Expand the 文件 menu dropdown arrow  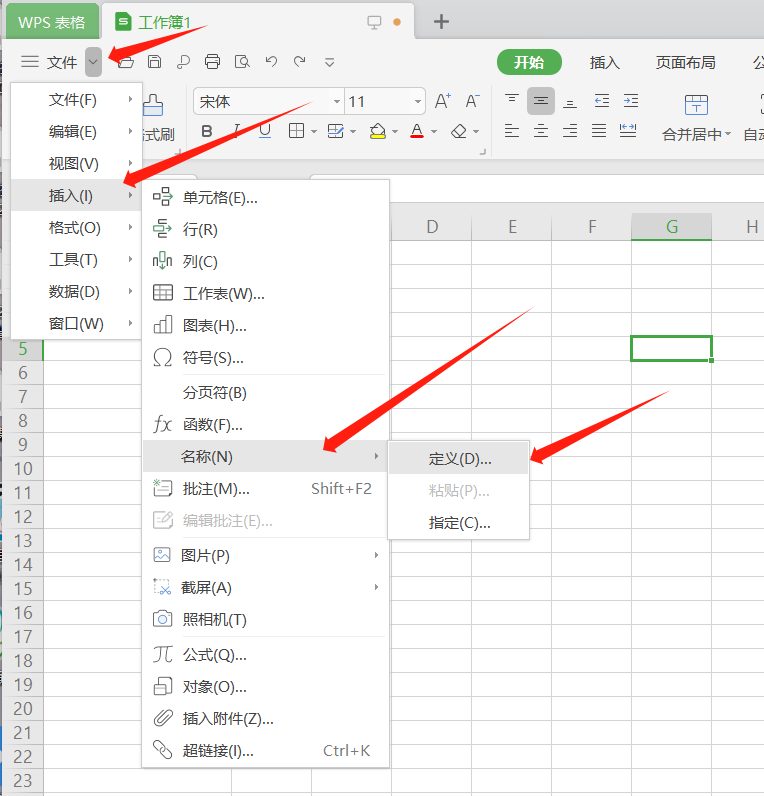coord(93,62)
